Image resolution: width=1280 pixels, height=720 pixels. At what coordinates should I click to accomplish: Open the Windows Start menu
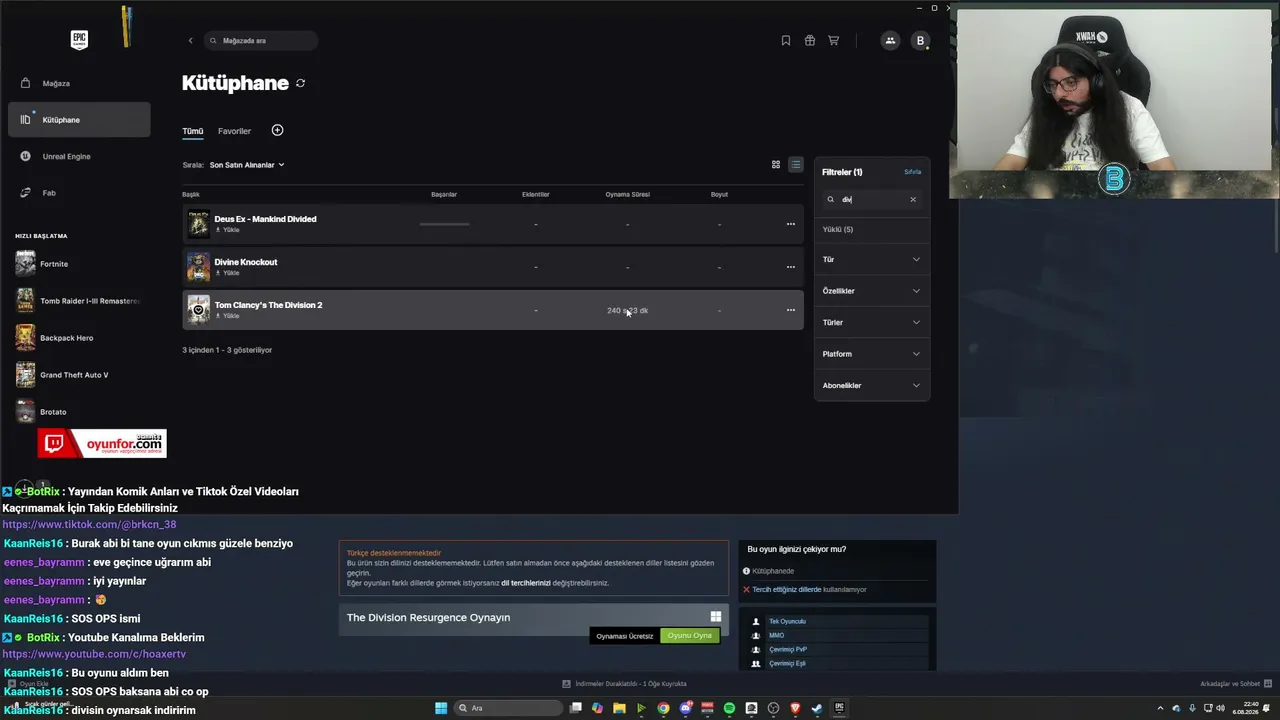(x=441, y=708)
